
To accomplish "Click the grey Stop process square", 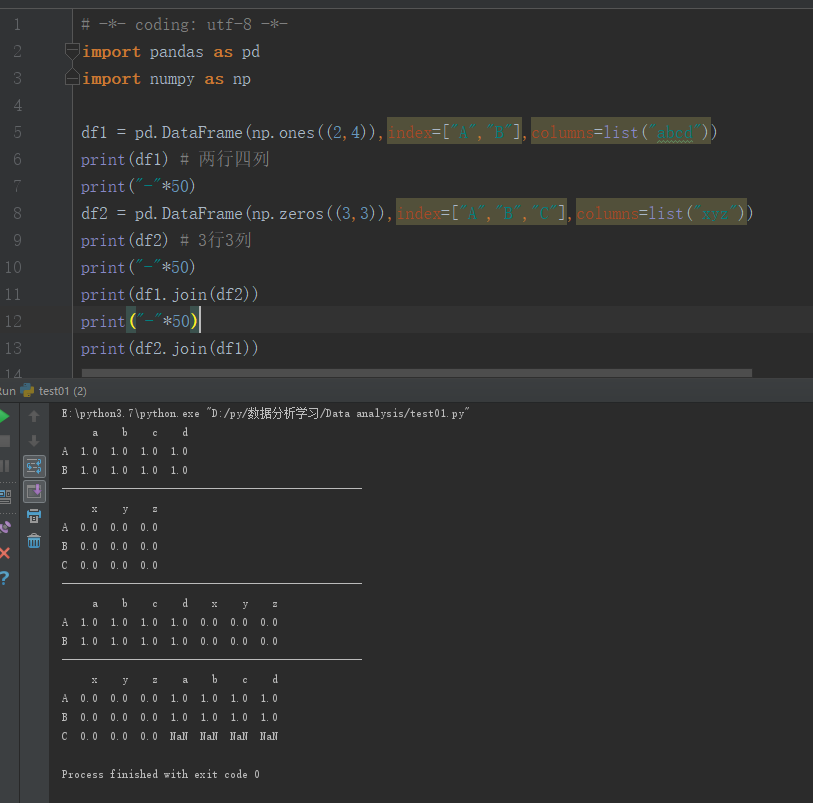I will [x=5, y=441].
